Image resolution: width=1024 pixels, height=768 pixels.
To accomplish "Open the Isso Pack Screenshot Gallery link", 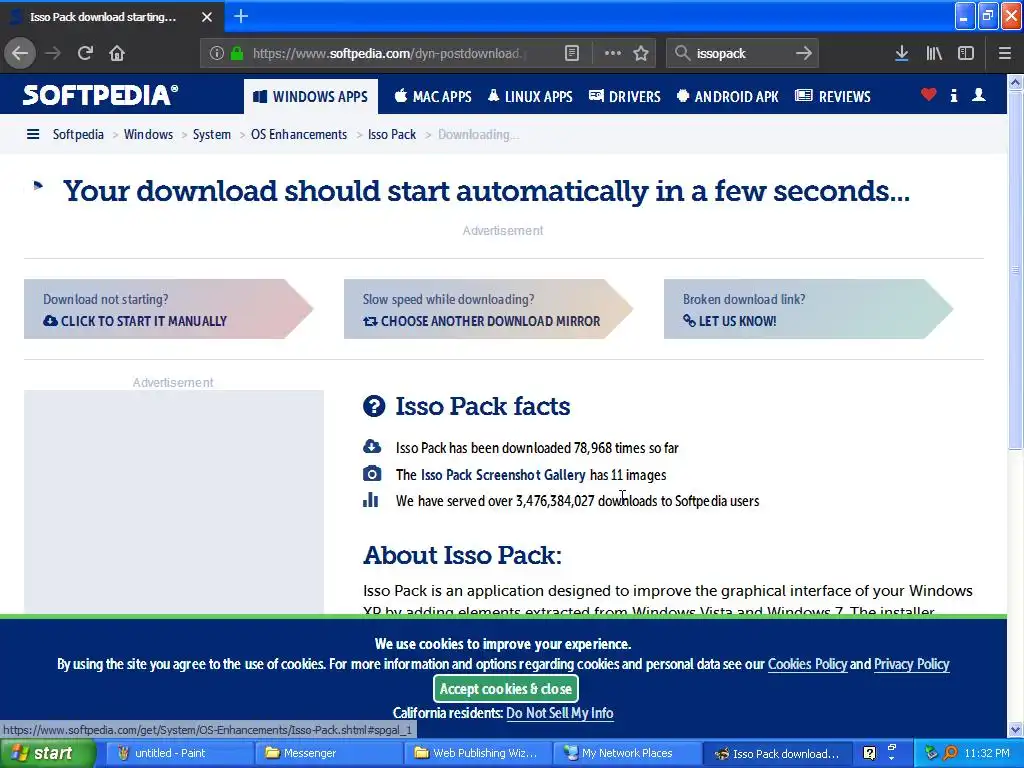I will (x=503, y=475).
